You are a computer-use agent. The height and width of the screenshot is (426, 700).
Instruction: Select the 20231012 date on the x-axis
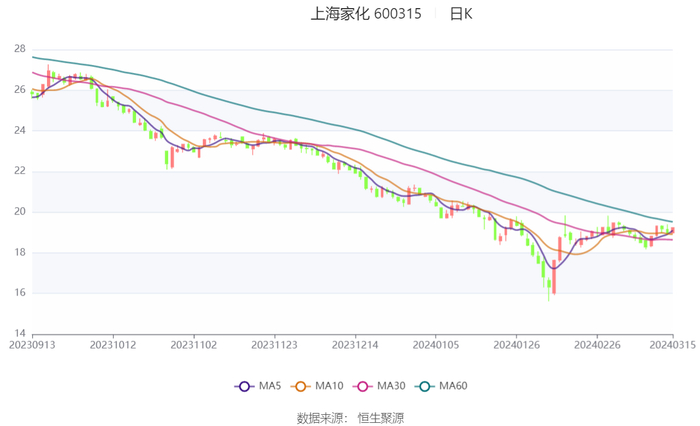tap(113, 345)
